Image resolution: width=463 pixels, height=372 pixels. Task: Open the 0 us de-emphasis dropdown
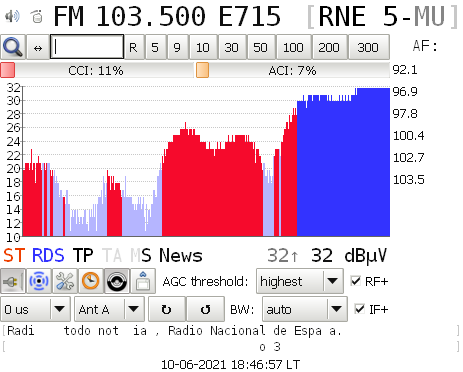coord(35,309)
